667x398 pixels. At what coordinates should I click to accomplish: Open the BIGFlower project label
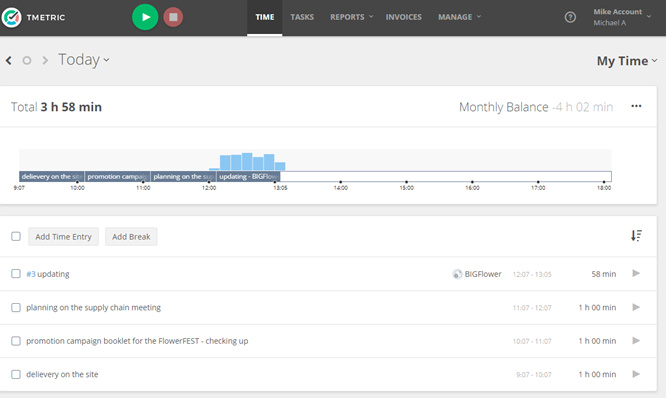(x=483, y=274)
